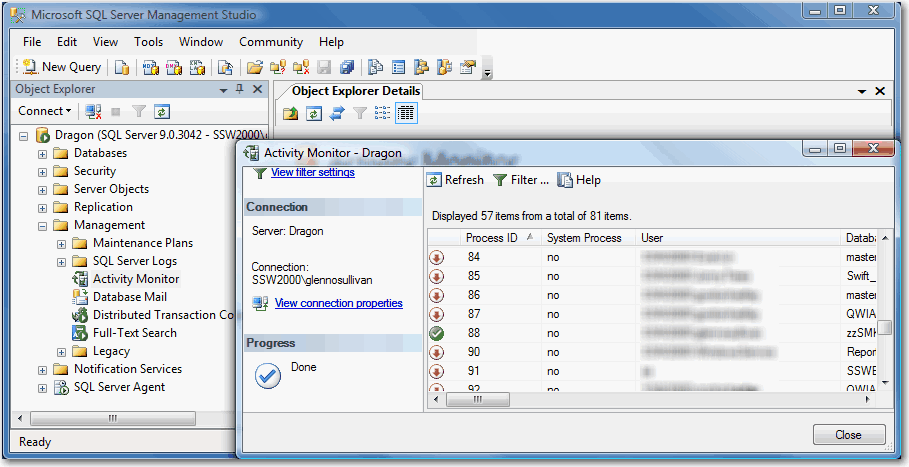Image resolution: width=909 pixels, height=467 pixels.
Task: Click the Help icon in Activity Monitor
Action: tap(565, 180)
